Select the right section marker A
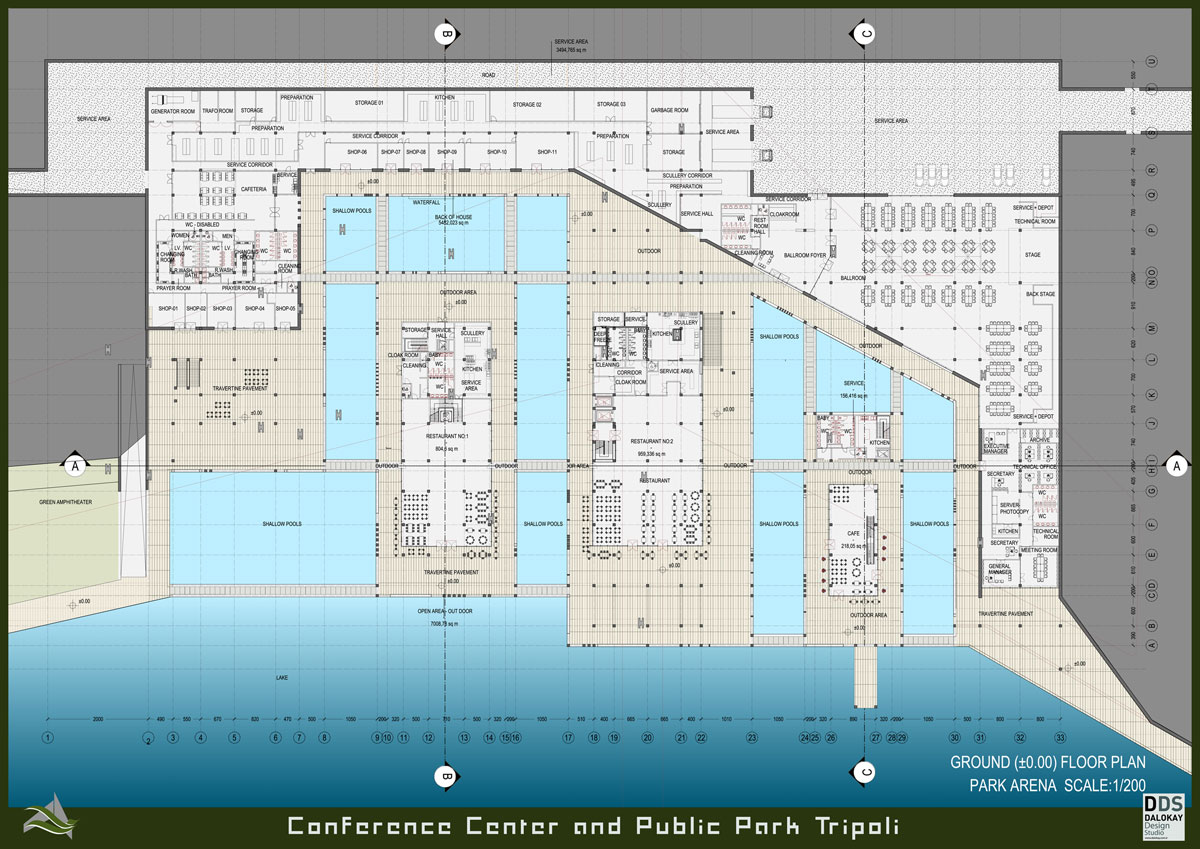Screen dimensions: 1200x849 pyautogui.click(x=1176, y=465)
